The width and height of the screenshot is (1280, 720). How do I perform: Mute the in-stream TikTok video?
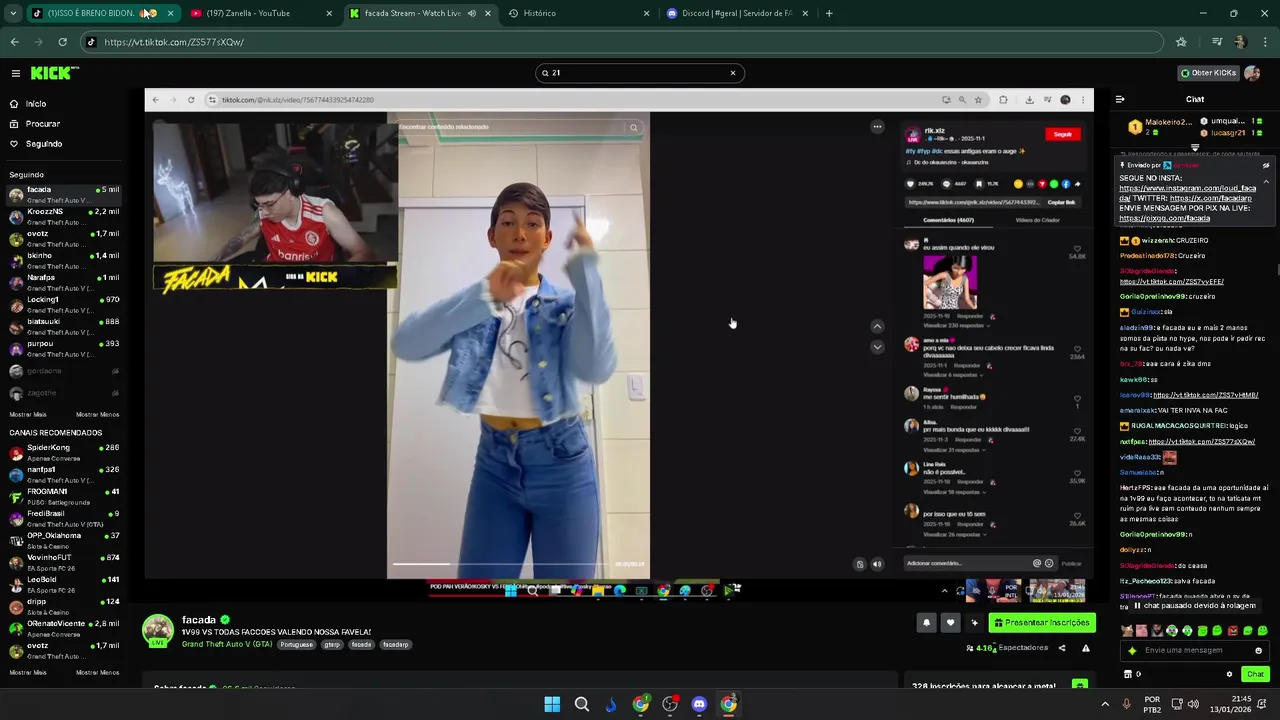[x=877, y=564]
